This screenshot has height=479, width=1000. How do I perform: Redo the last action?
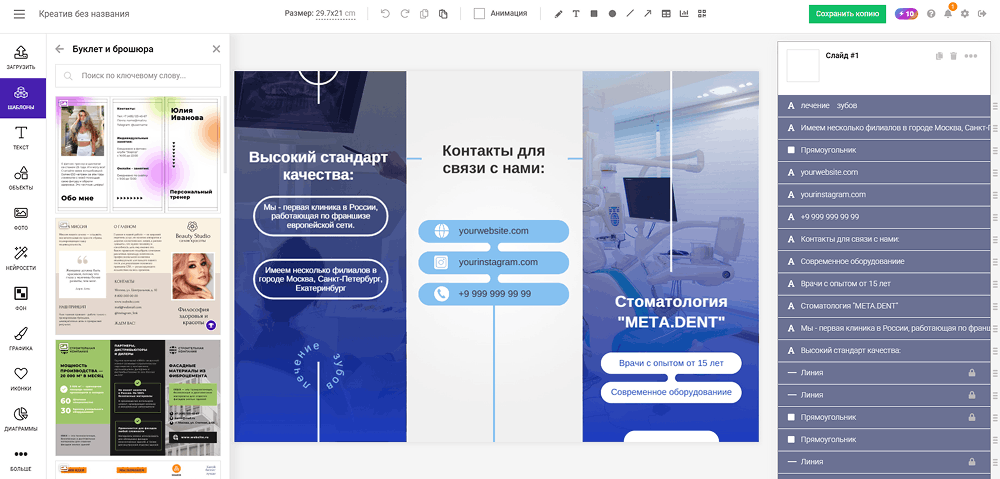coord(404,13)
